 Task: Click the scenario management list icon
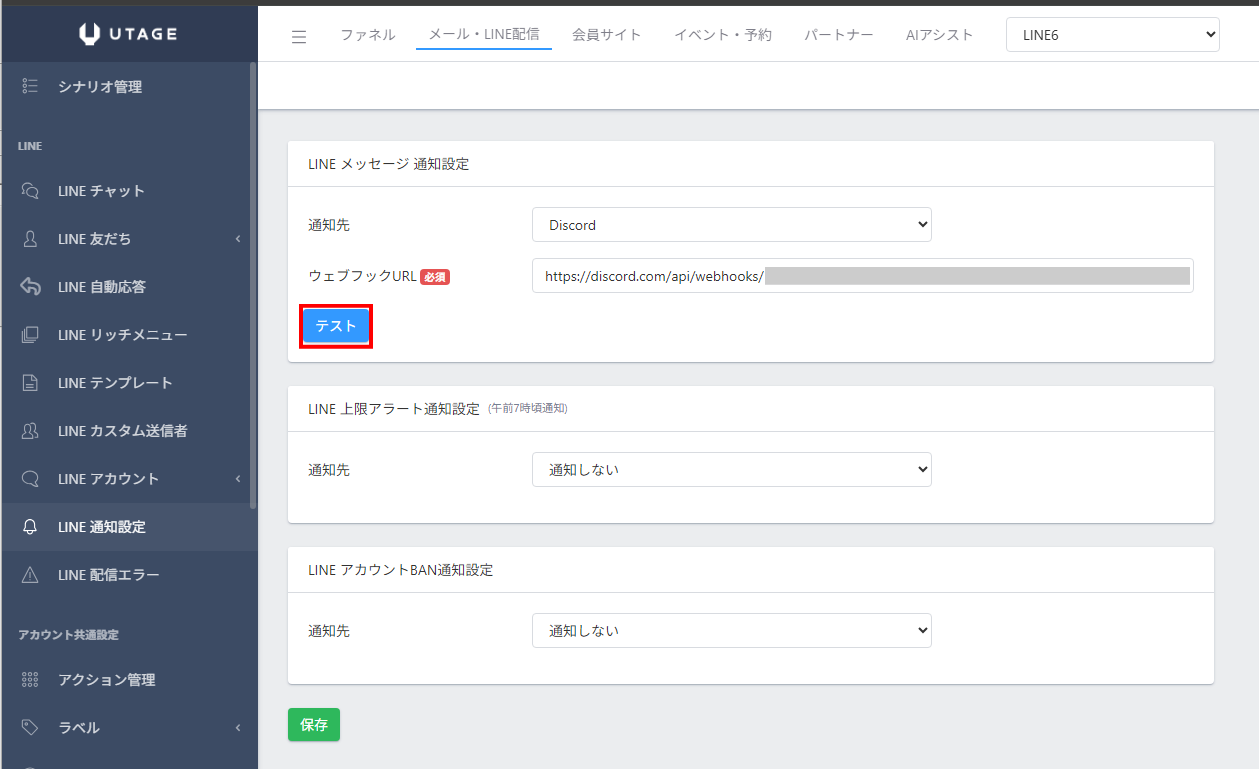pyautogui.click(x=30, y=87)
